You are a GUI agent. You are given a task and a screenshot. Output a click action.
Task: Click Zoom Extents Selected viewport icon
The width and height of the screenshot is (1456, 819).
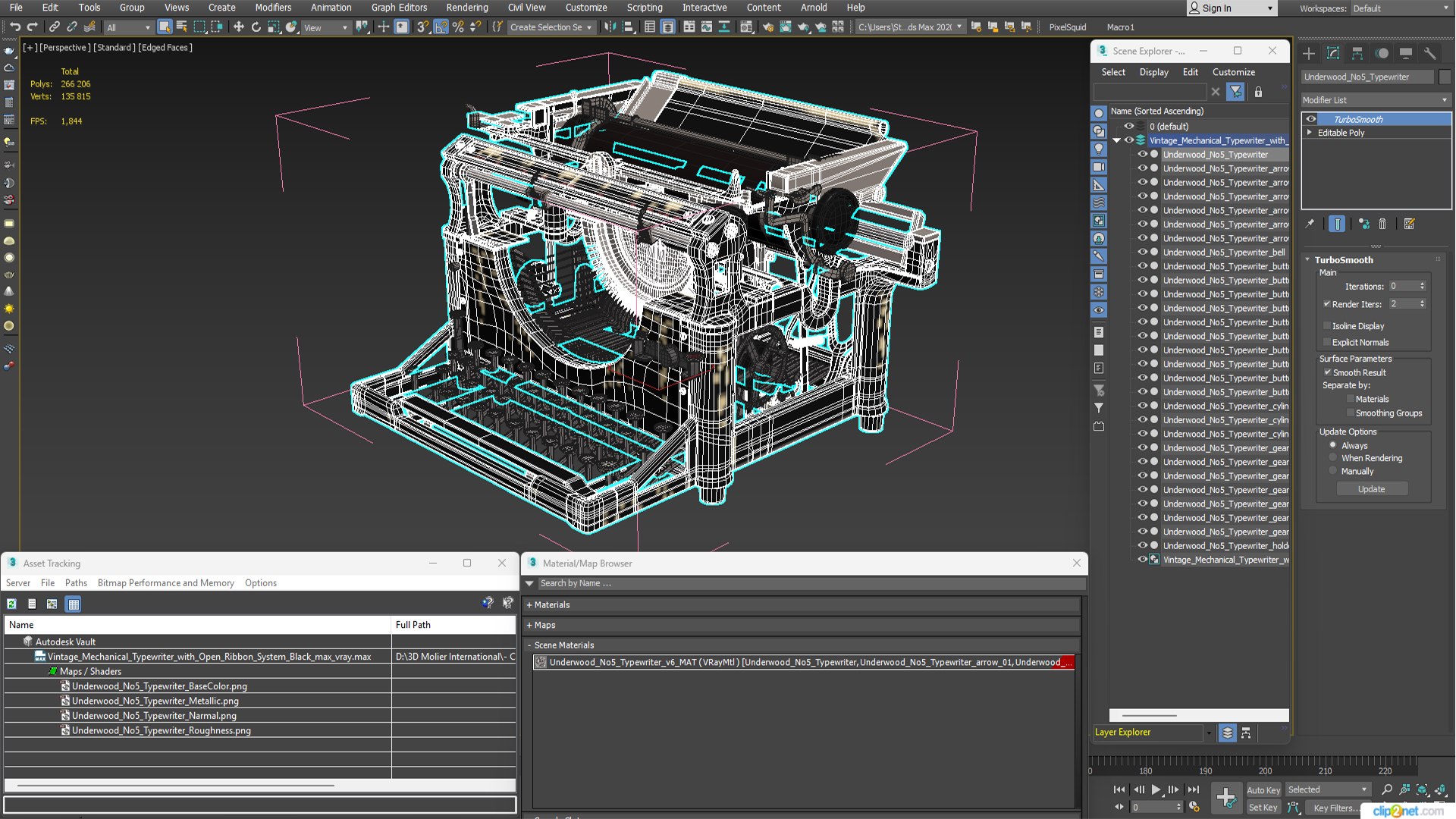pyautogui.click(x=1422, y=789)
